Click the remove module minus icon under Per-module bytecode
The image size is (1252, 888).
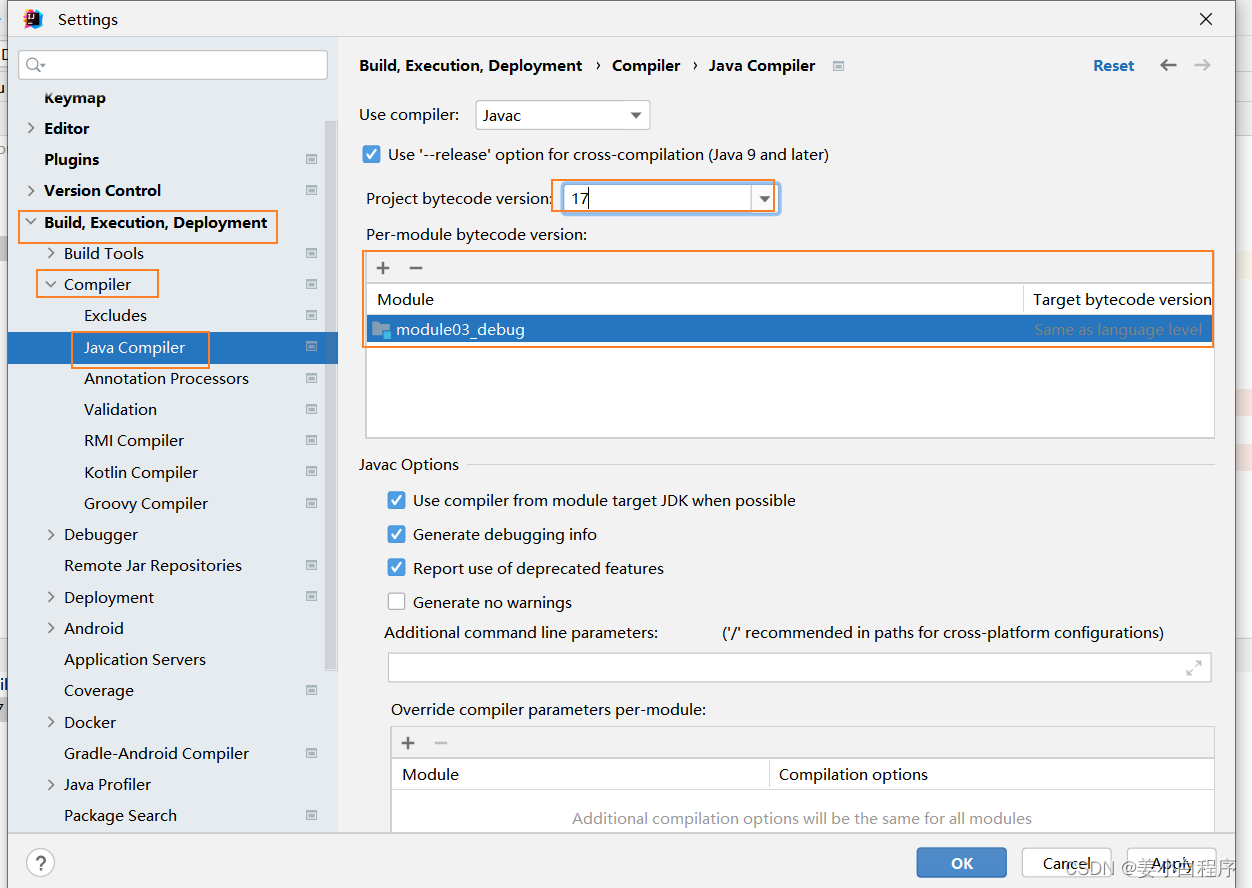click(x=416, y=268)
